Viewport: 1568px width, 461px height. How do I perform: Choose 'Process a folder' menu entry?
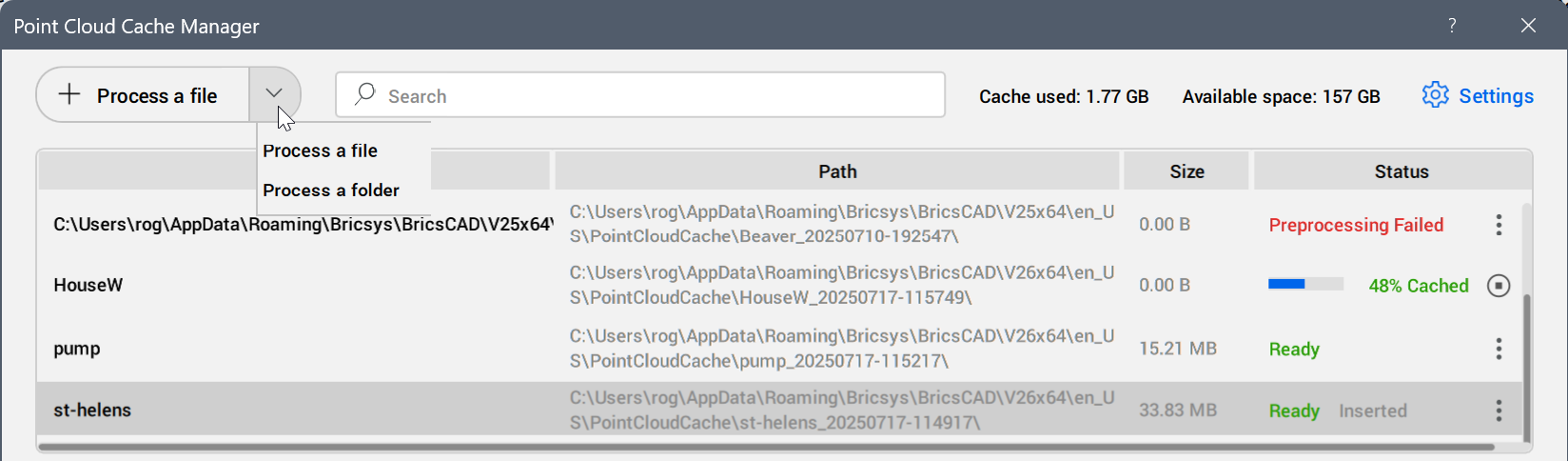tap(331, 190)
